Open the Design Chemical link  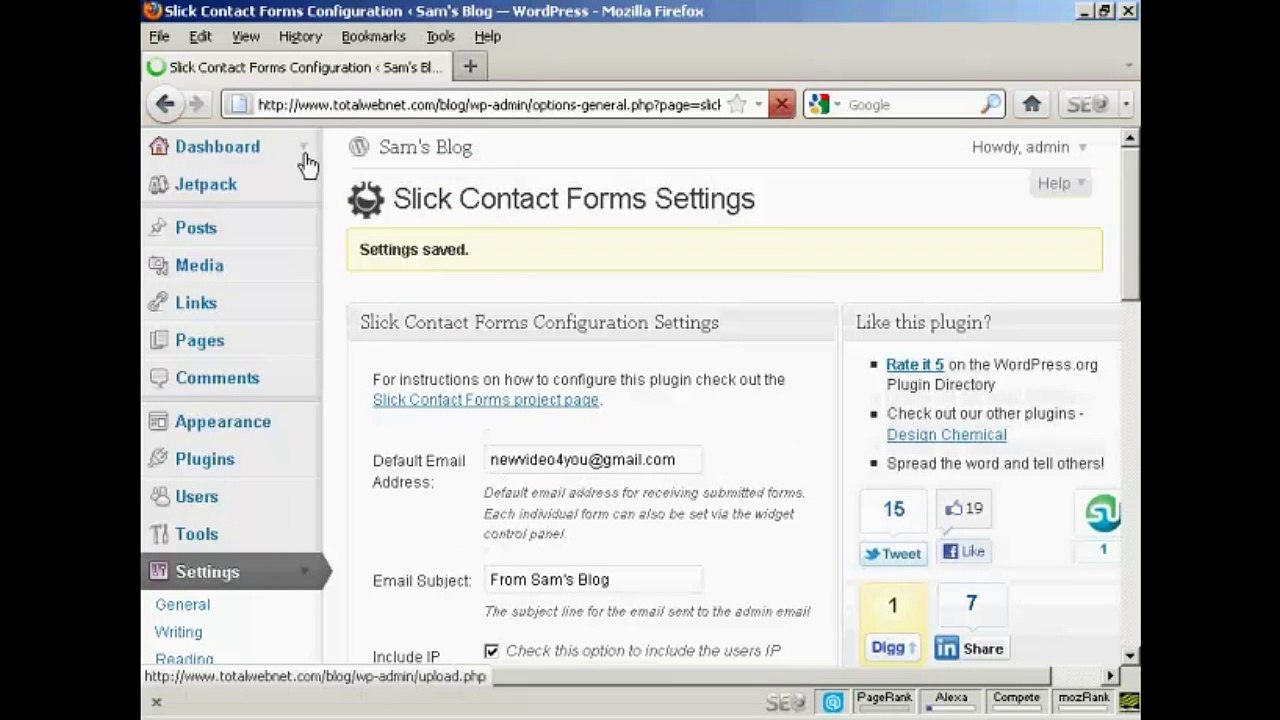pos(946,435)
